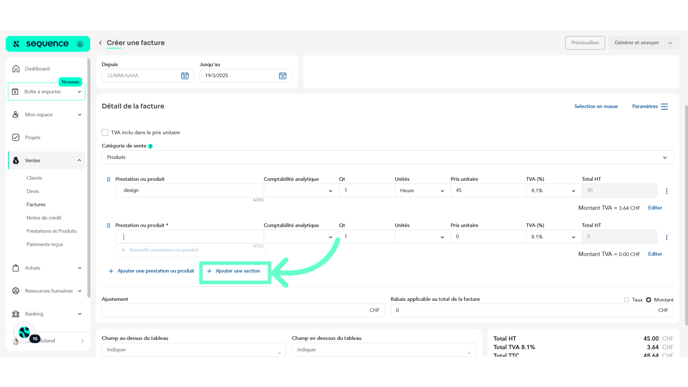Open the three-dot menu of the design row
The image size is (688, 387).
click(x=666, y=191)
